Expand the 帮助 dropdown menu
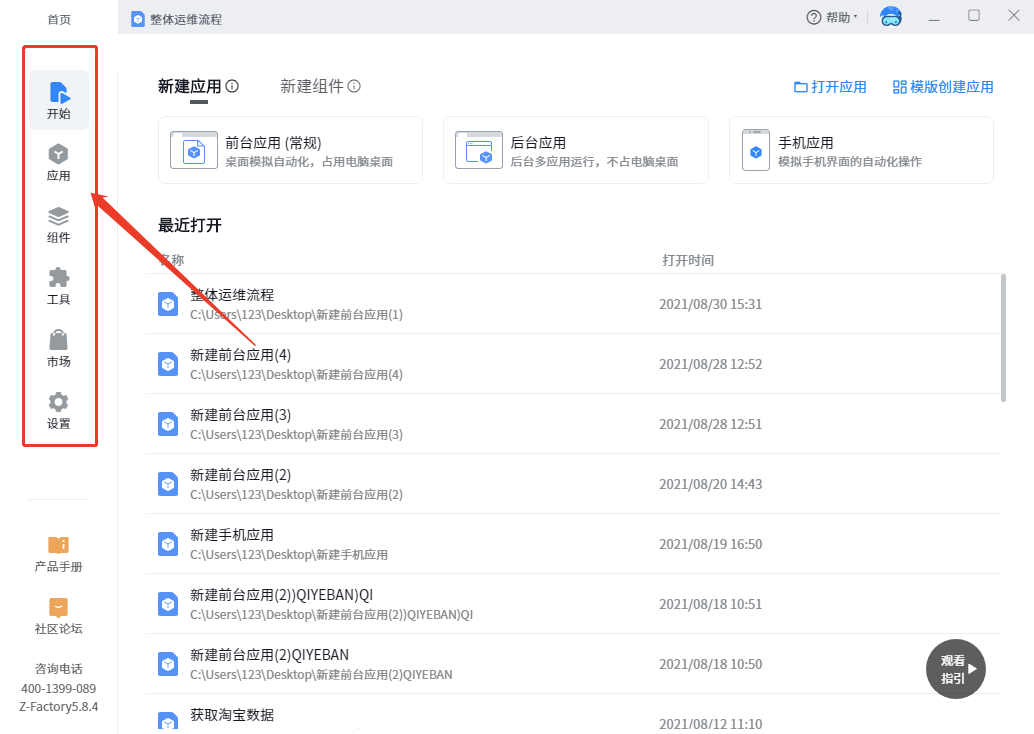 pos(832,17)
